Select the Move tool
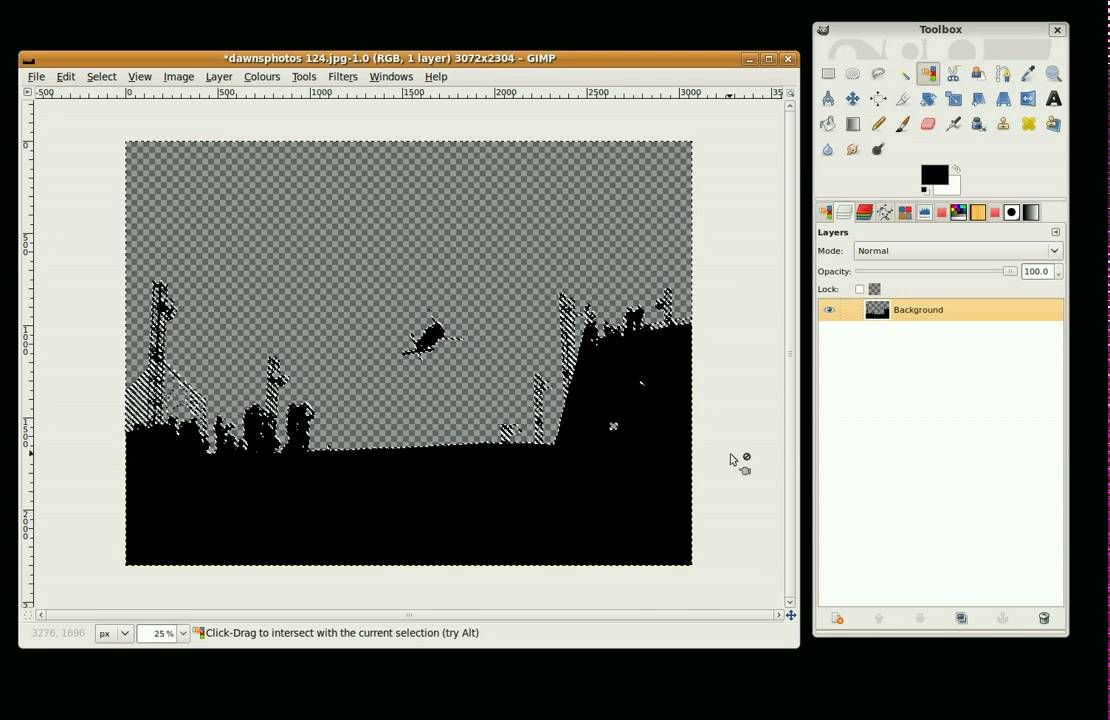The width and height of the screenshot is (1110, 720). (852, 99)
